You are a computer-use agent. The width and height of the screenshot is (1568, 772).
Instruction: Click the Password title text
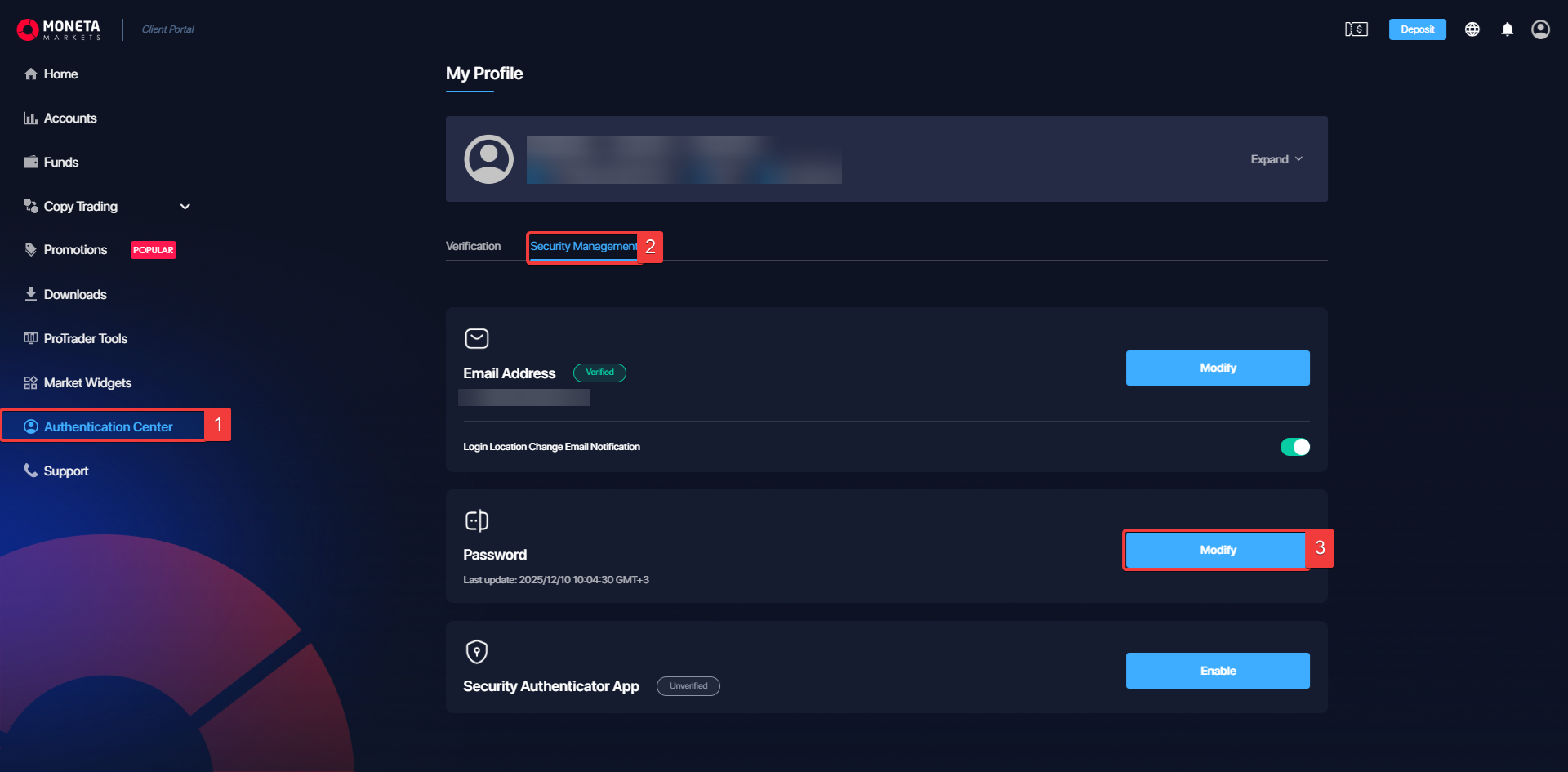pyautogui.click(x=495, y=555)
